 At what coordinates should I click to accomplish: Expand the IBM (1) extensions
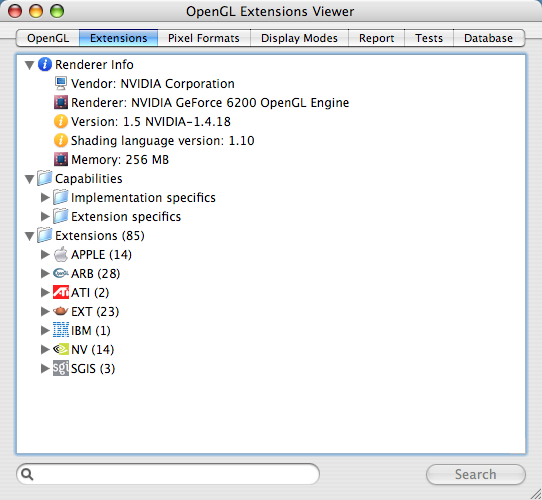pyautogui.click(x=45, y=331)
